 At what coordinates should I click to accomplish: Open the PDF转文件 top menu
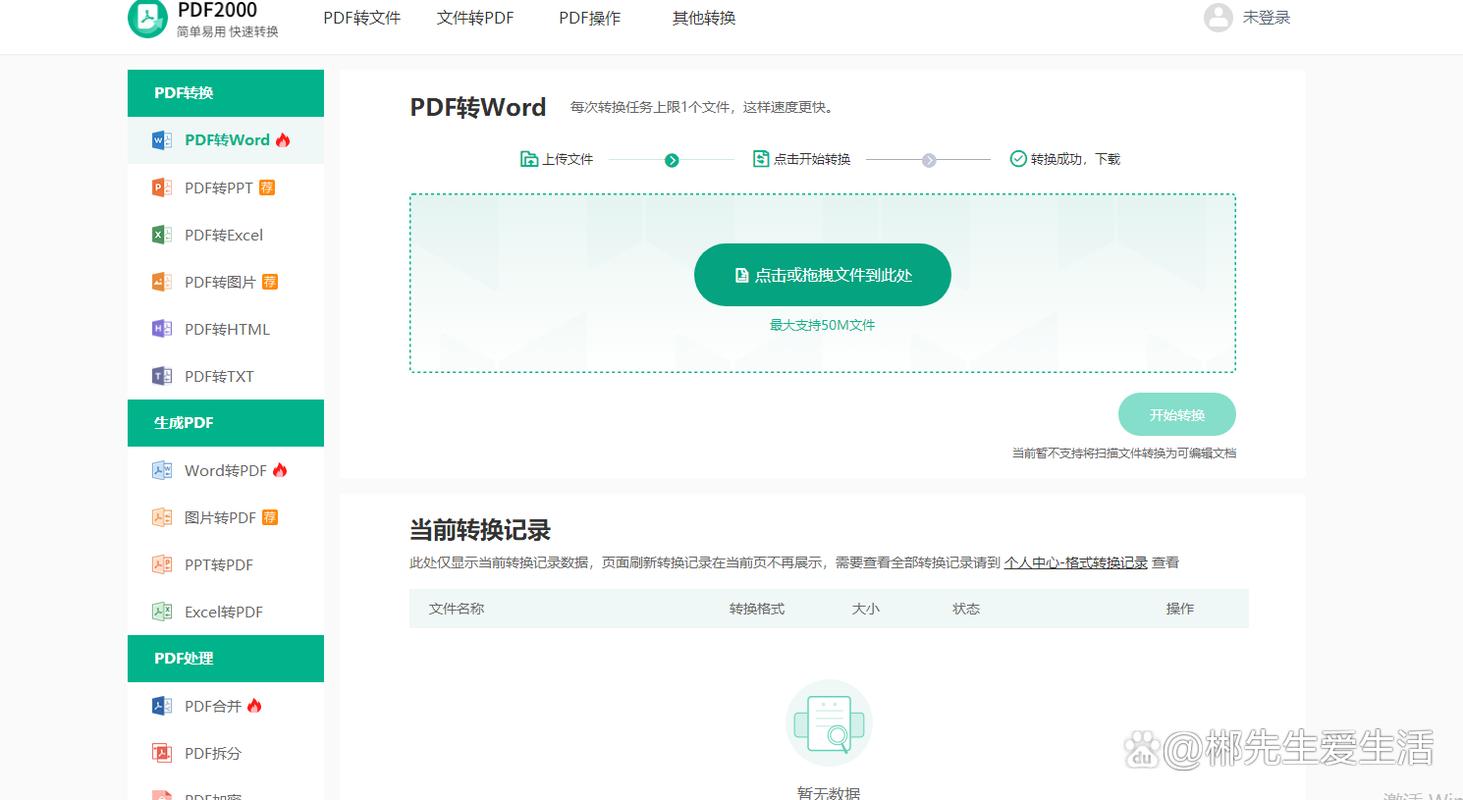point(362,18)
